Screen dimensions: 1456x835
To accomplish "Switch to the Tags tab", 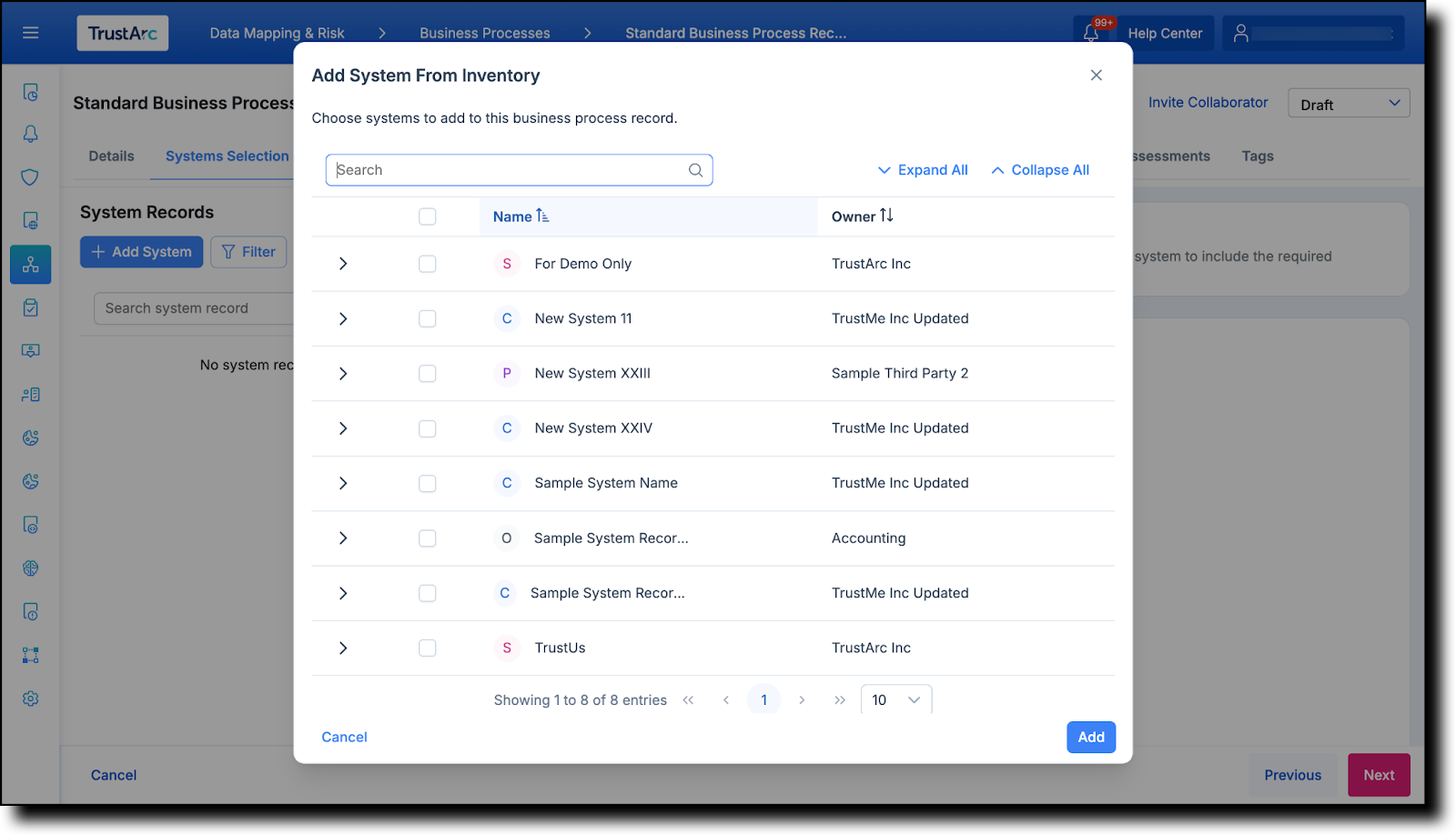I will 1257,156.
